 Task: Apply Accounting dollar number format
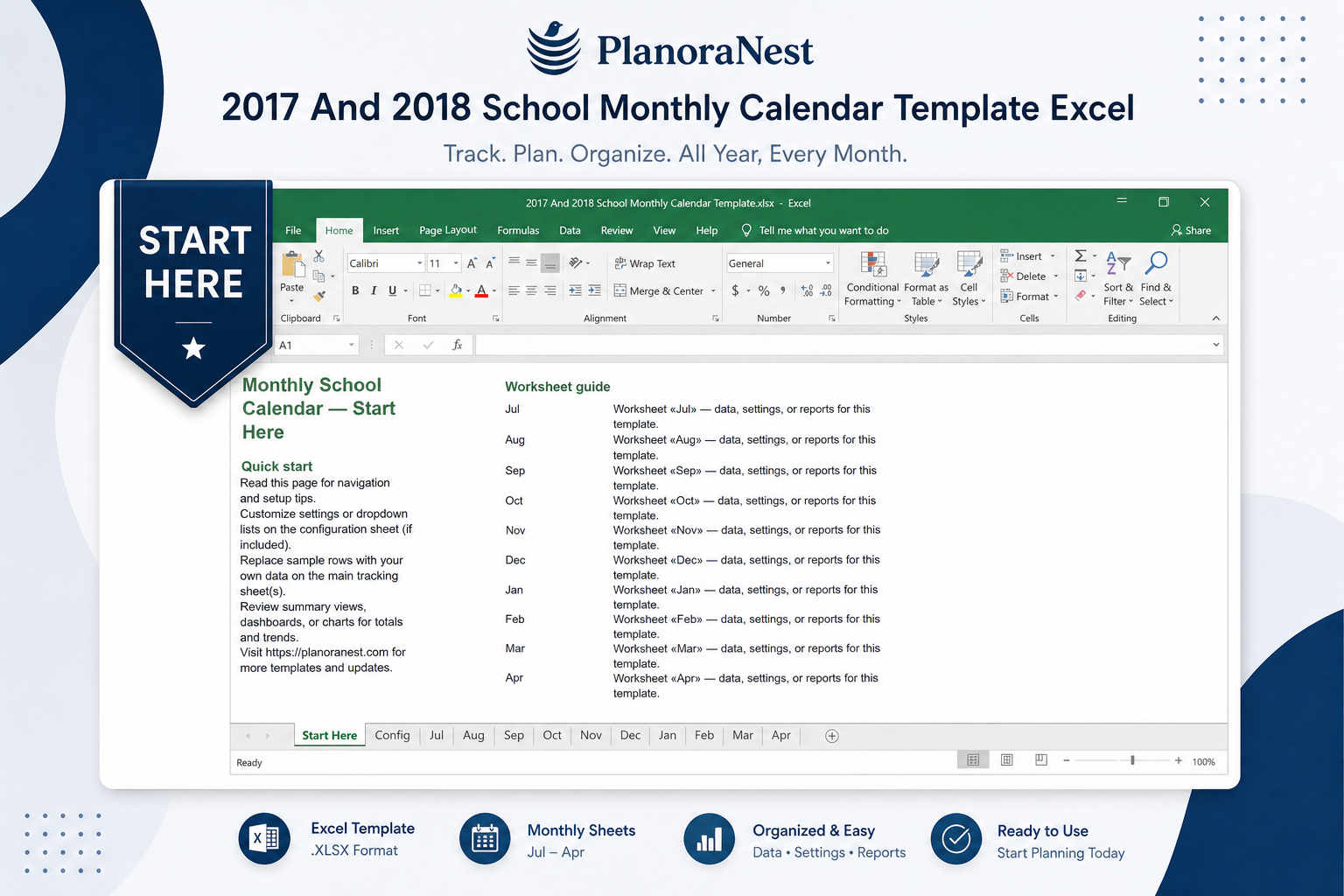735,290
